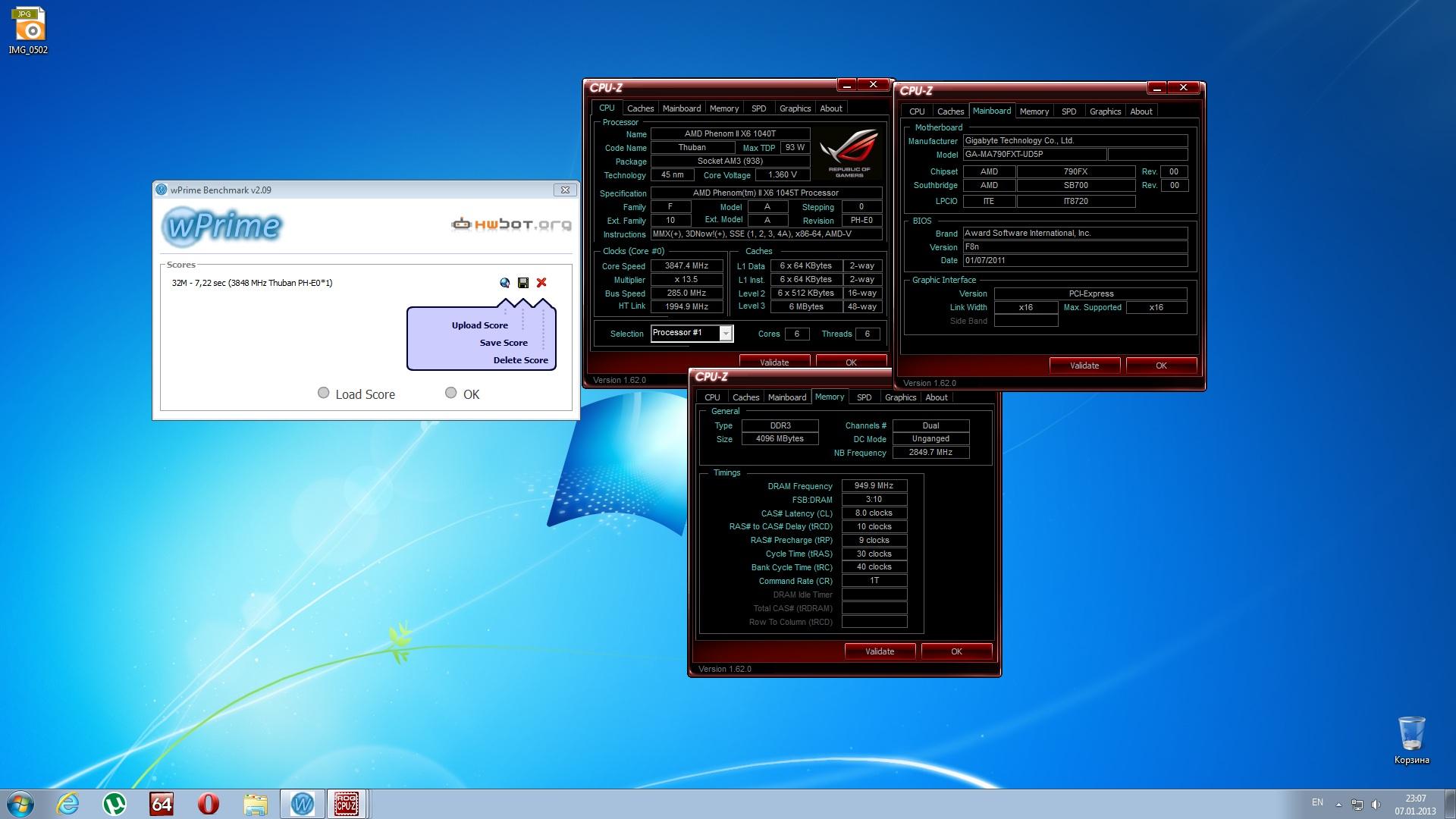
Task: Open Mainboard tab in Memory window
Action: pyautogui.click(x=787, y=397)
